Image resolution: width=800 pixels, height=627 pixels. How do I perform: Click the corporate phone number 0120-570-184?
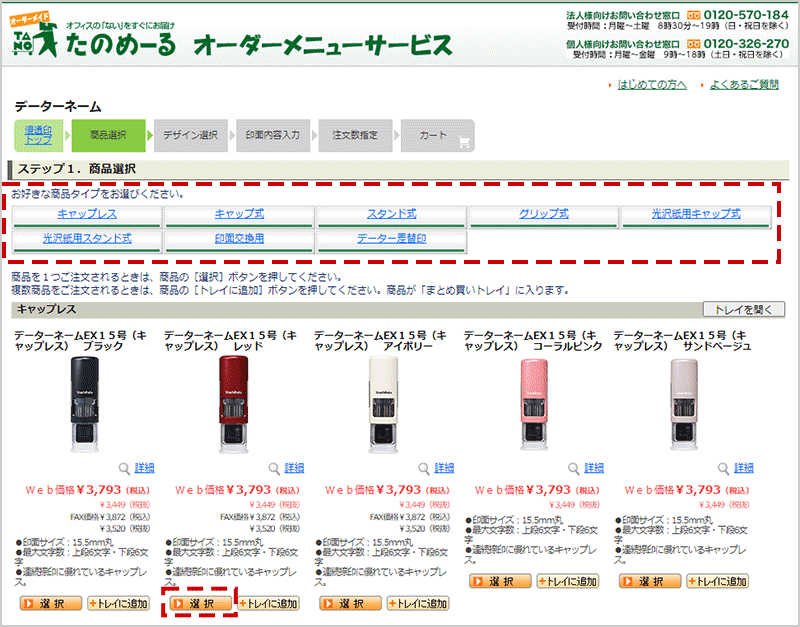pos(746,15)
